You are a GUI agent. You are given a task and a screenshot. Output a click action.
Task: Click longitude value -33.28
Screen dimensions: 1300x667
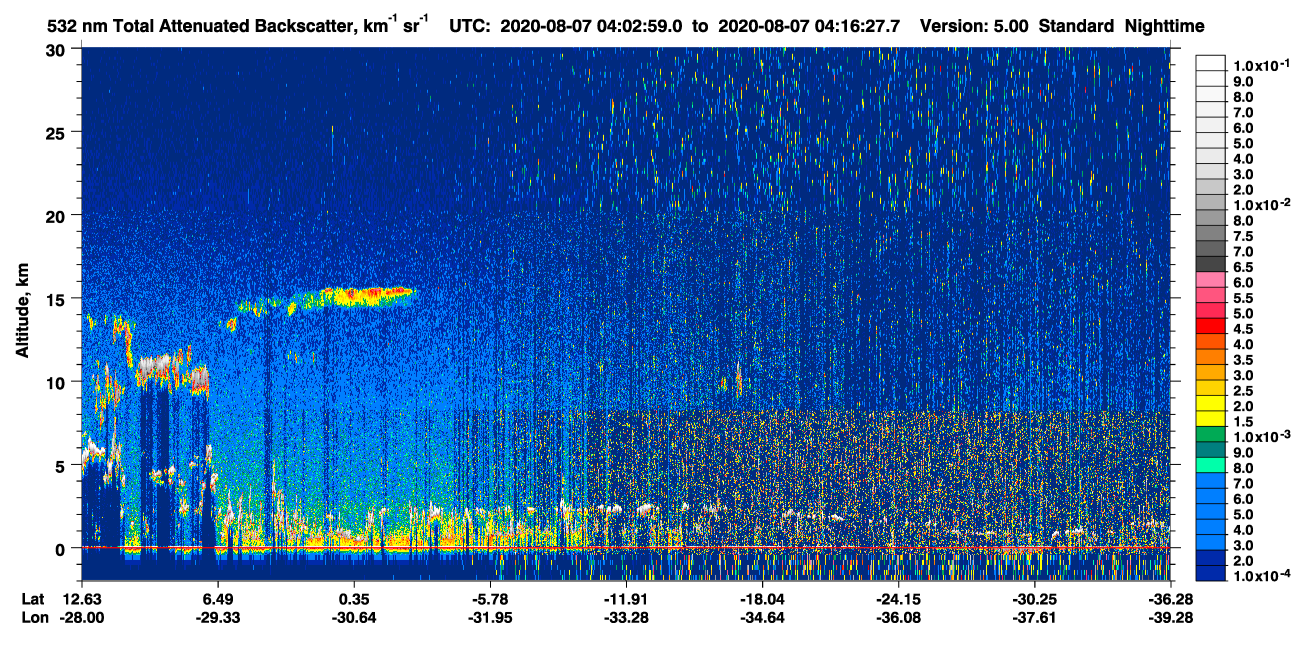click(624, 617)
